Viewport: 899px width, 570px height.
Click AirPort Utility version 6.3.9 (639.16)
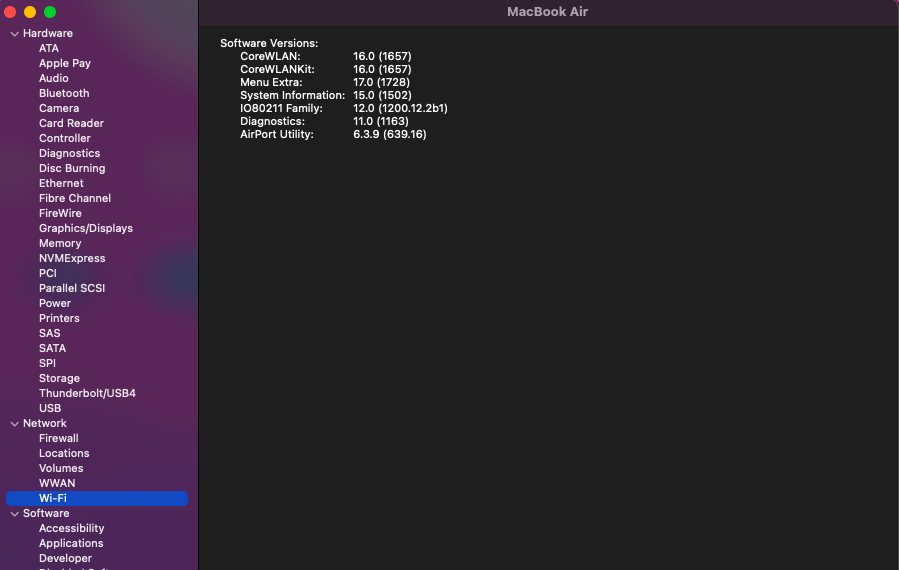390,134
